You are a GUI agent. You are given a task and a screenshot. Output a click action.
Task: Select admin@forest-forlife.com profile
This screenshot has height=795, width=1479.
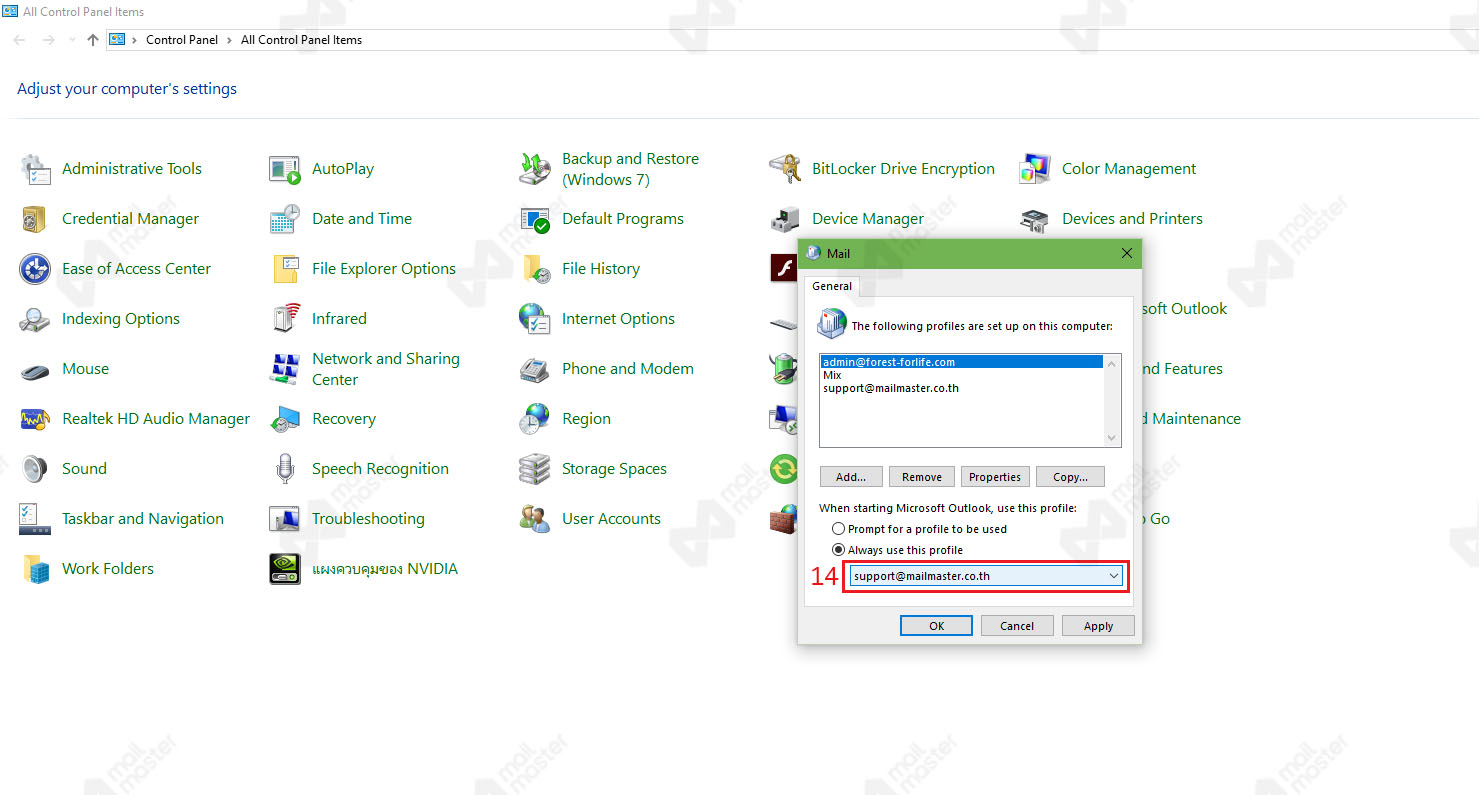(x=961, y=362)
